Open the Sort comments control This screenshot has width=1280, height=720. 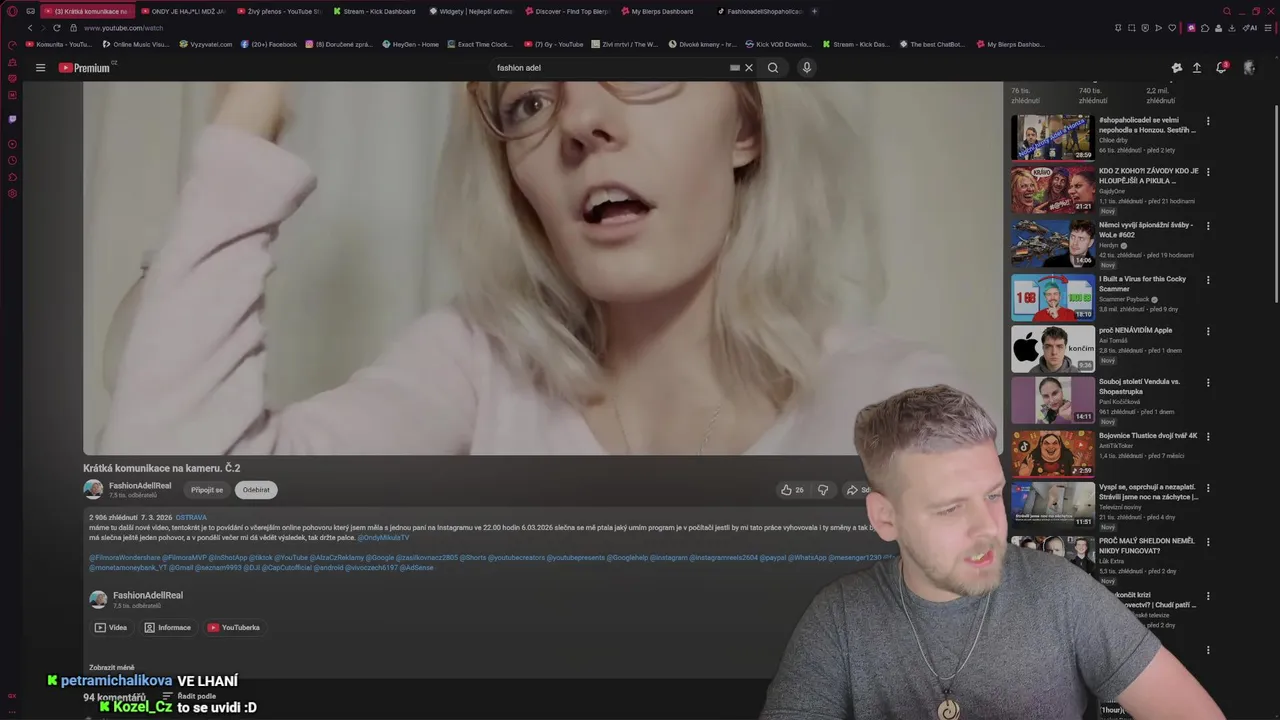click(191, 696)
